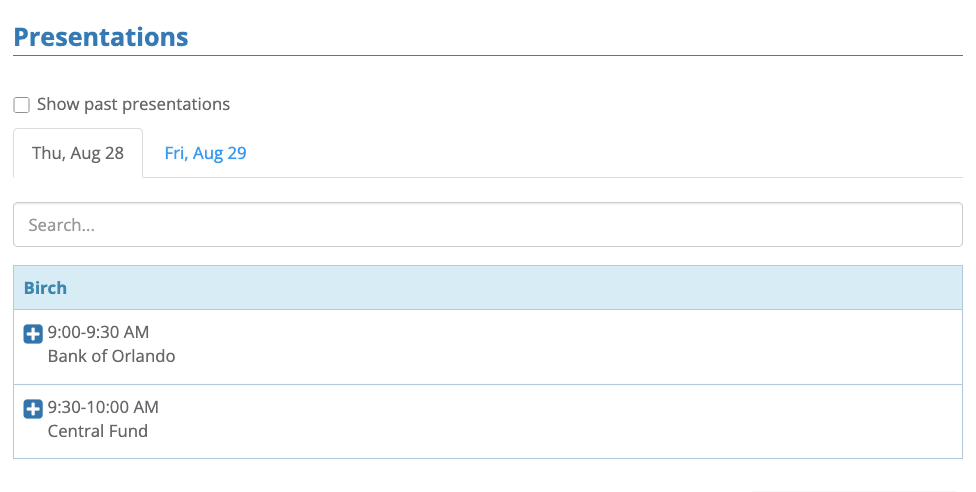Click the word "Orlando" in first presentation
The width and height of the screenshot is (976, 492).
tap(143, 356)
